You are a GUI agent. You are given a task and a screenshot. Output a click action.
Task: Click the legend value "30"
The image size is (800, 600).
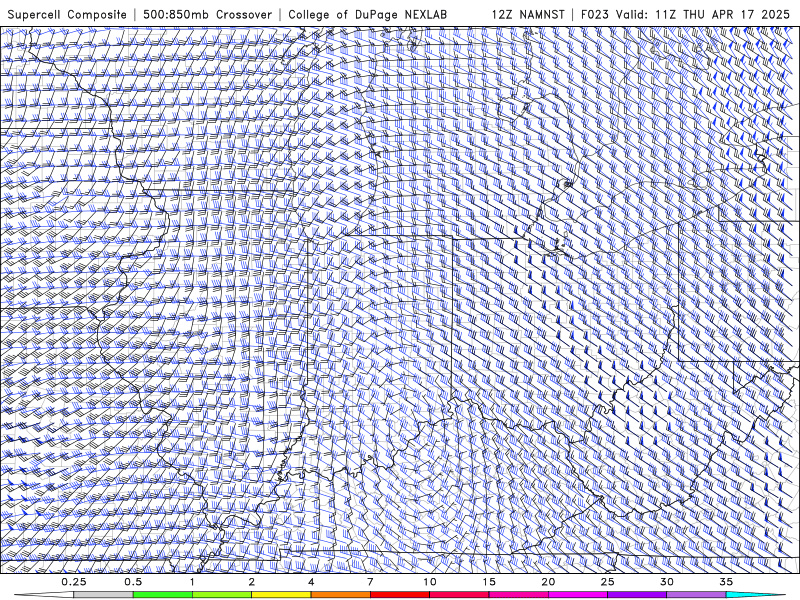pos(667,582)
